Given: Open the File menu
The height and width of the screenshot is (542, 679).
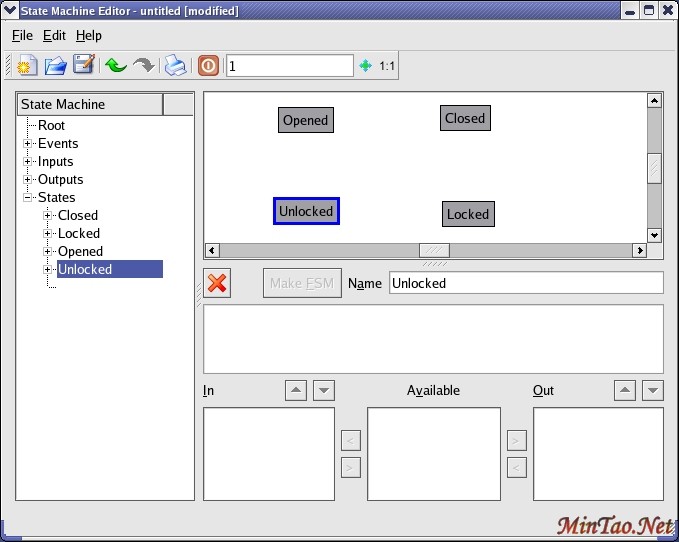Looking at the screenshot, I should tap(22, 35).
